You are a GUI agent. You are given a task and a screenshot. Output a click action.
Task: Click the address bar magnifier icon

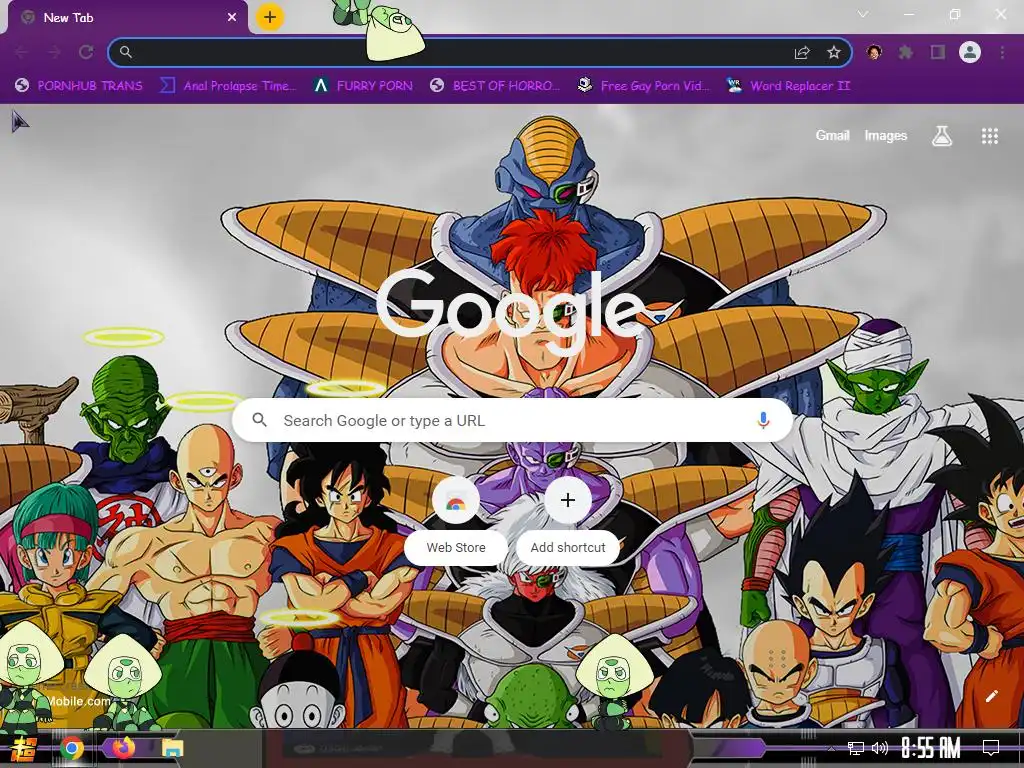pos(126,52)
